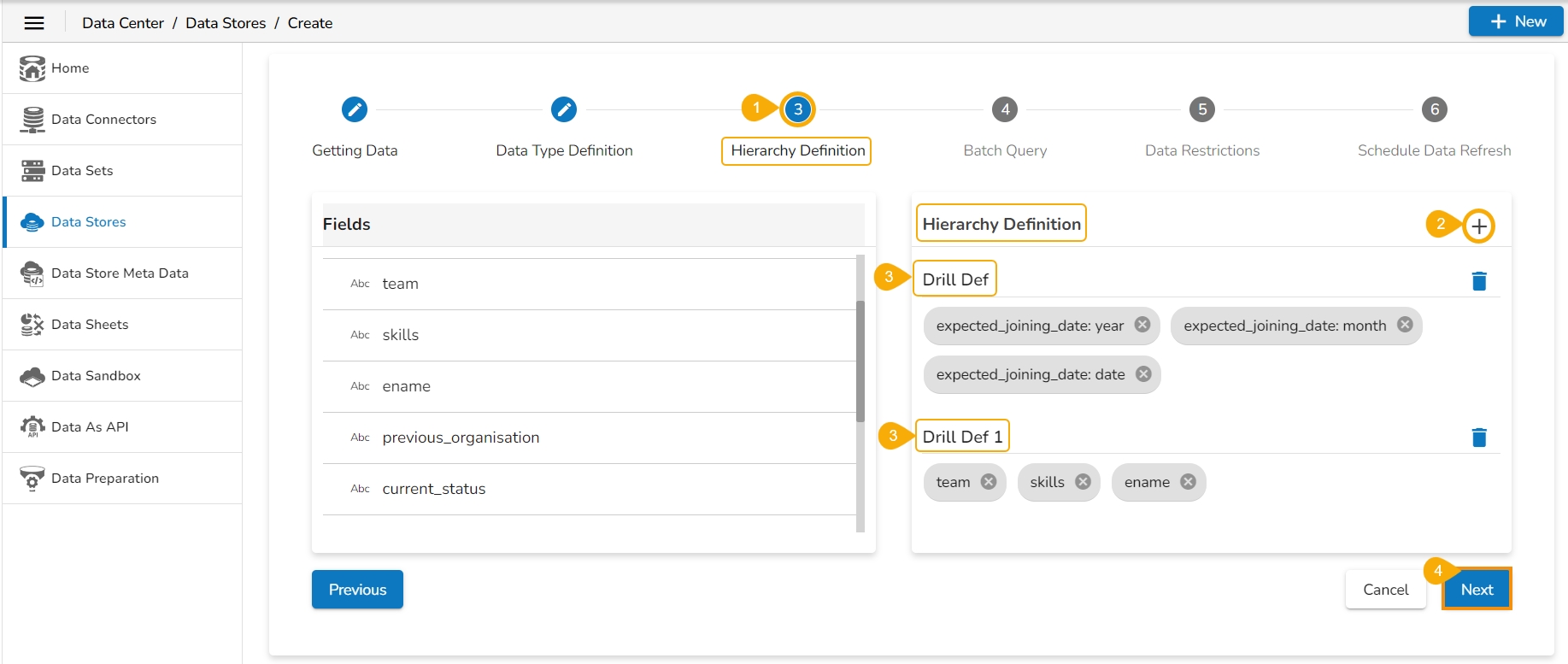Click the Data Stores breadcrumb link
1568x664 pixels.
point(226,23)
